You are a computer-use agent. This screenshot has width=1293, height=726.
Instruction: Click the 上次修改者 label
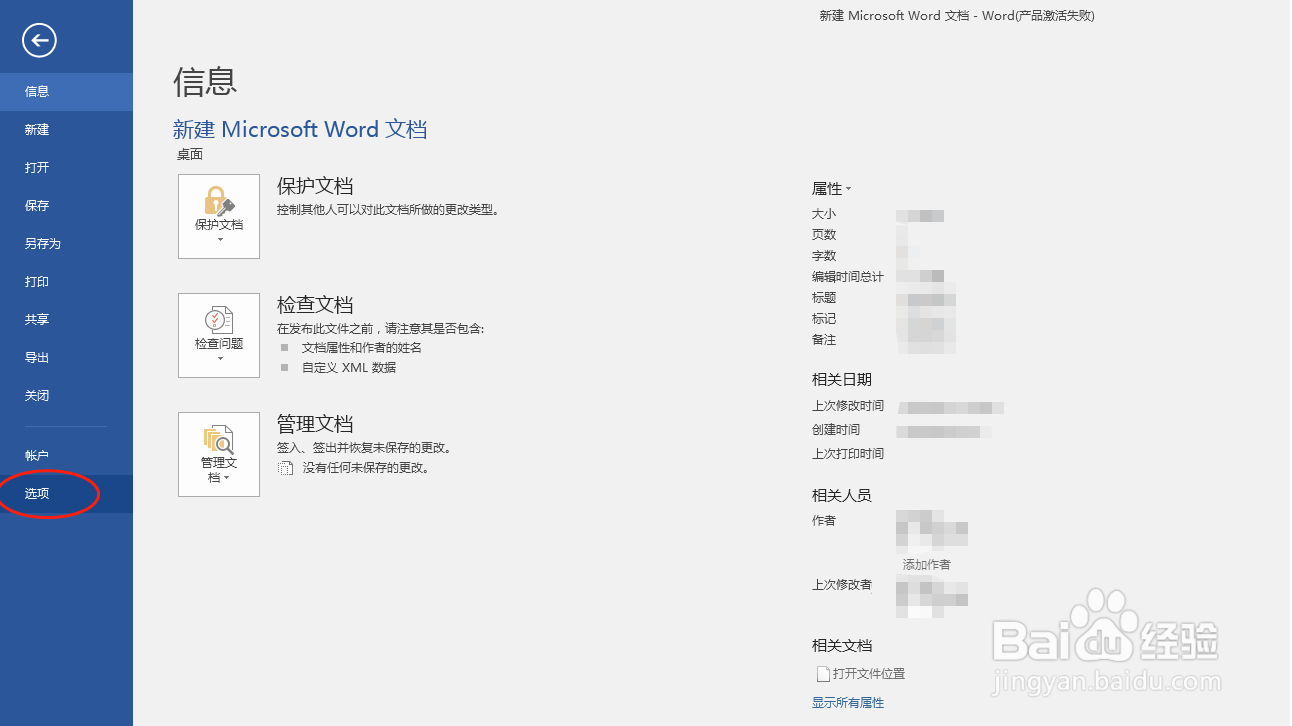click(x=842, y=585)
